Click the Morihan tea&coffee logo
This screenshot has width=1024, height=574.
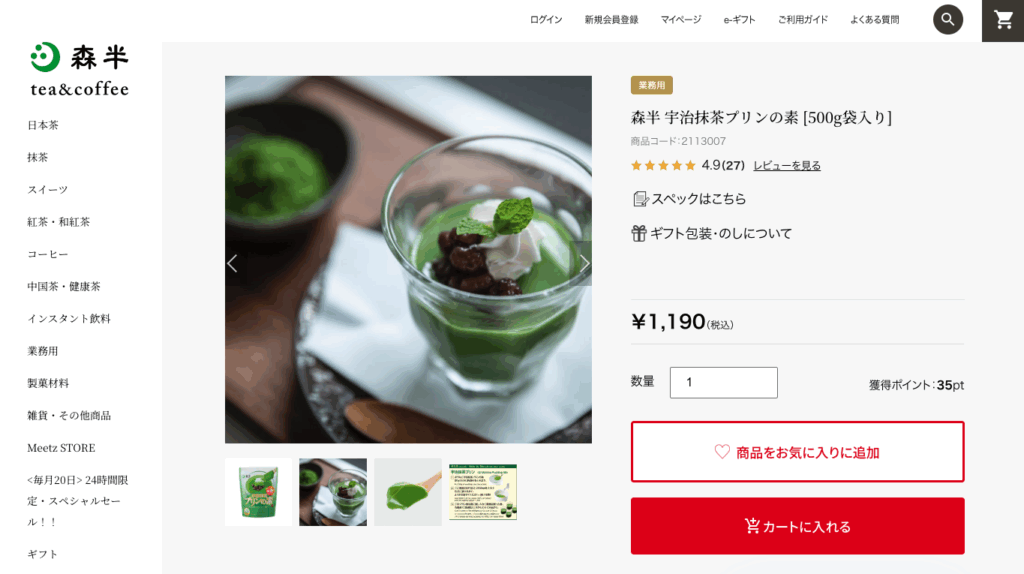point(80,70)
